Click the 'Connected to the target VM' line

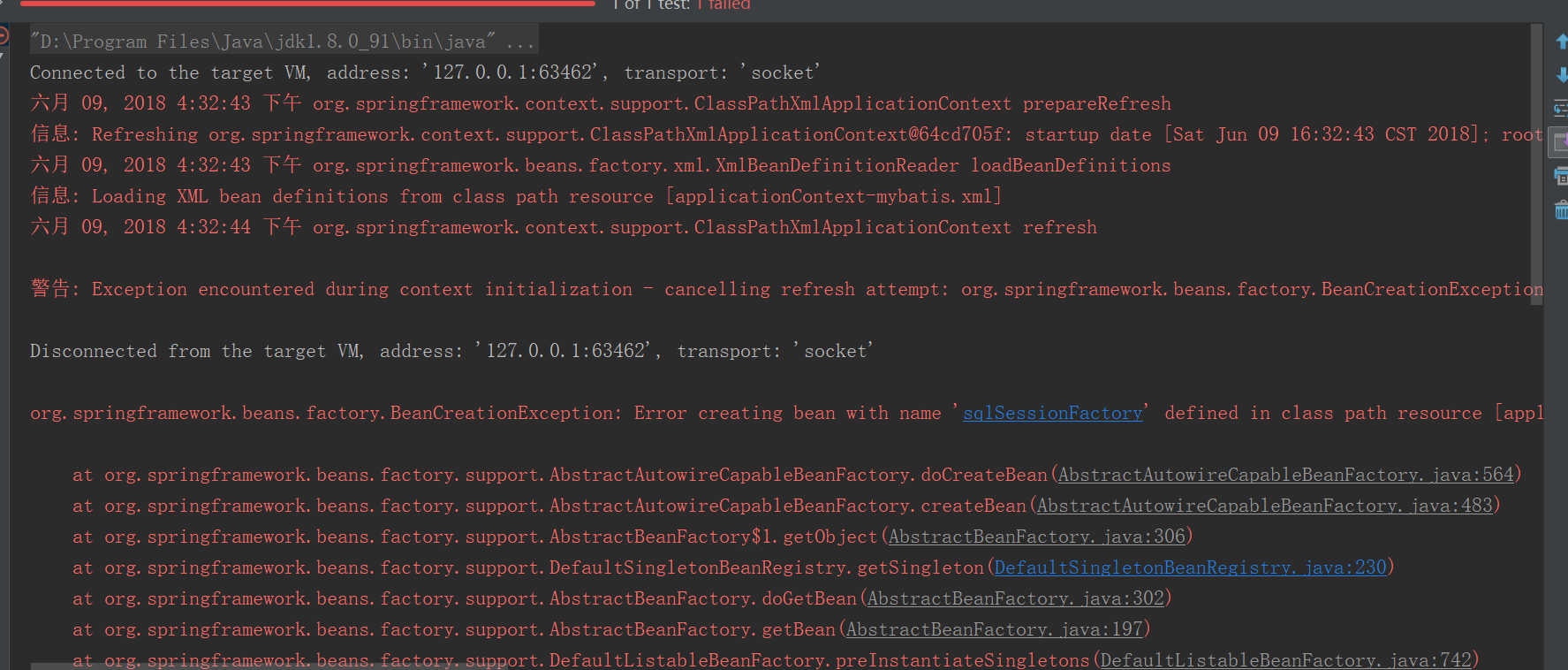[x=425, y=72]
